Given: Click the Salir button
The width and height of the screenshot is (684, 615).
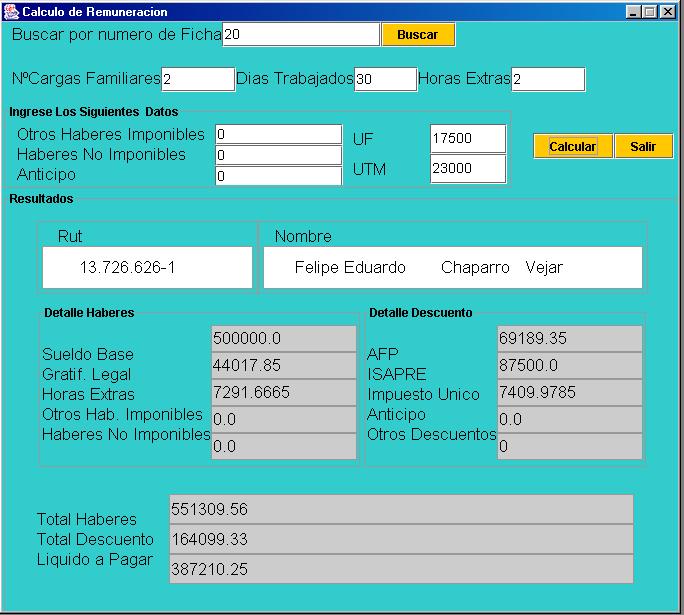Looking at the screenshot, I should pyautogui.click(x=643, y=147).
